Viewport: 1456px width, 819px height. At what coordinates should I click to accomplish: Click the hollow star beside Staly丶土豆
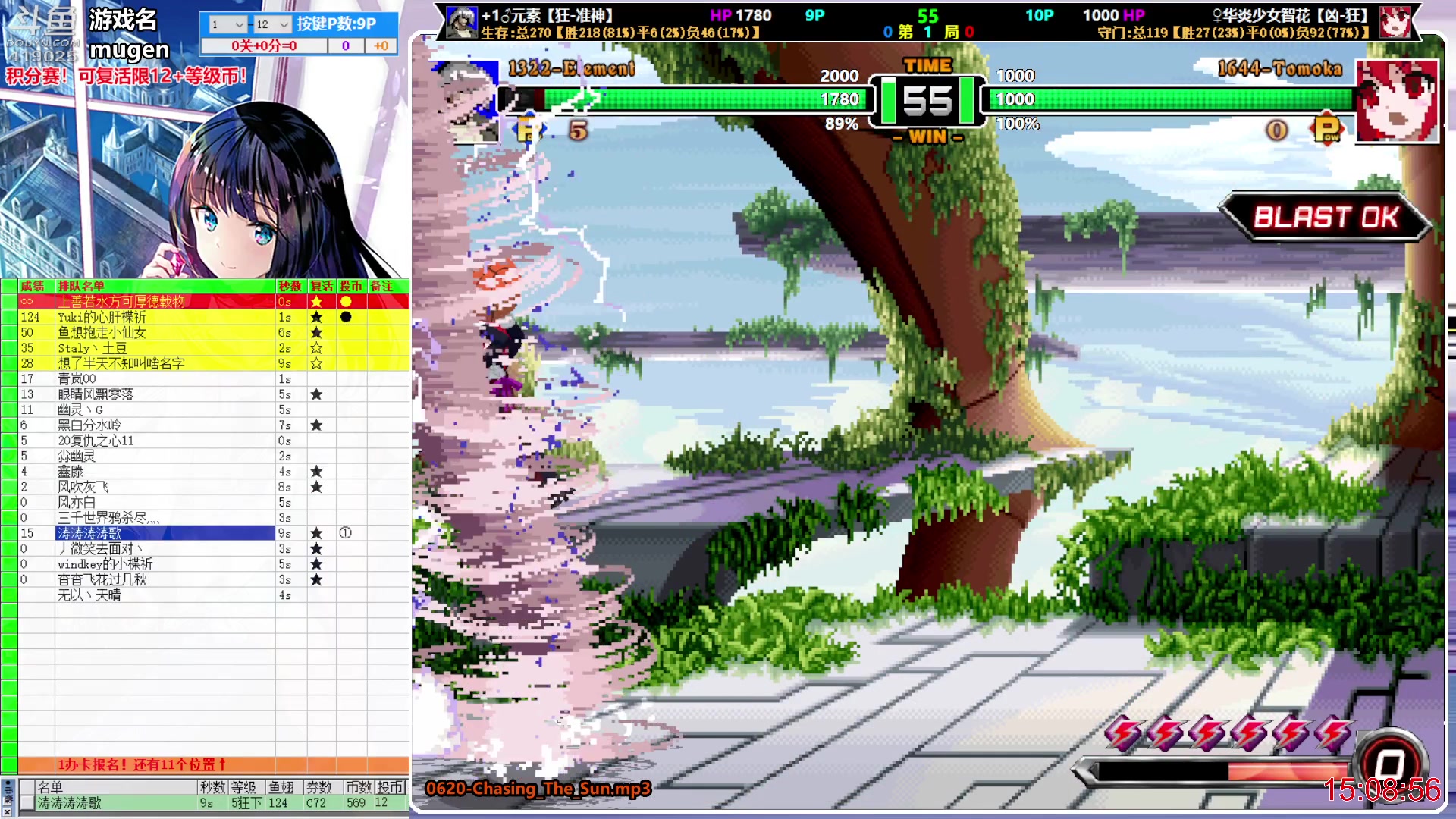[316, 348]
